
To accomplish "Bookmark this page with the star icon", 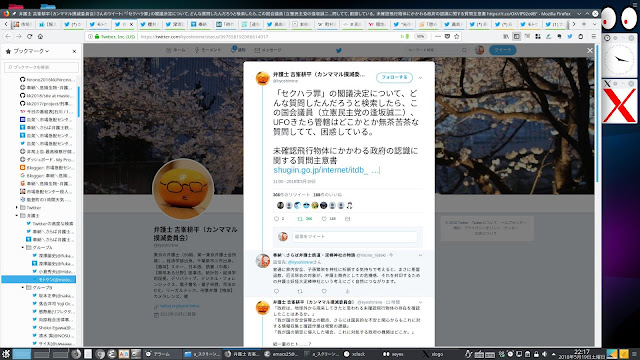I will (x=457, y=36).
